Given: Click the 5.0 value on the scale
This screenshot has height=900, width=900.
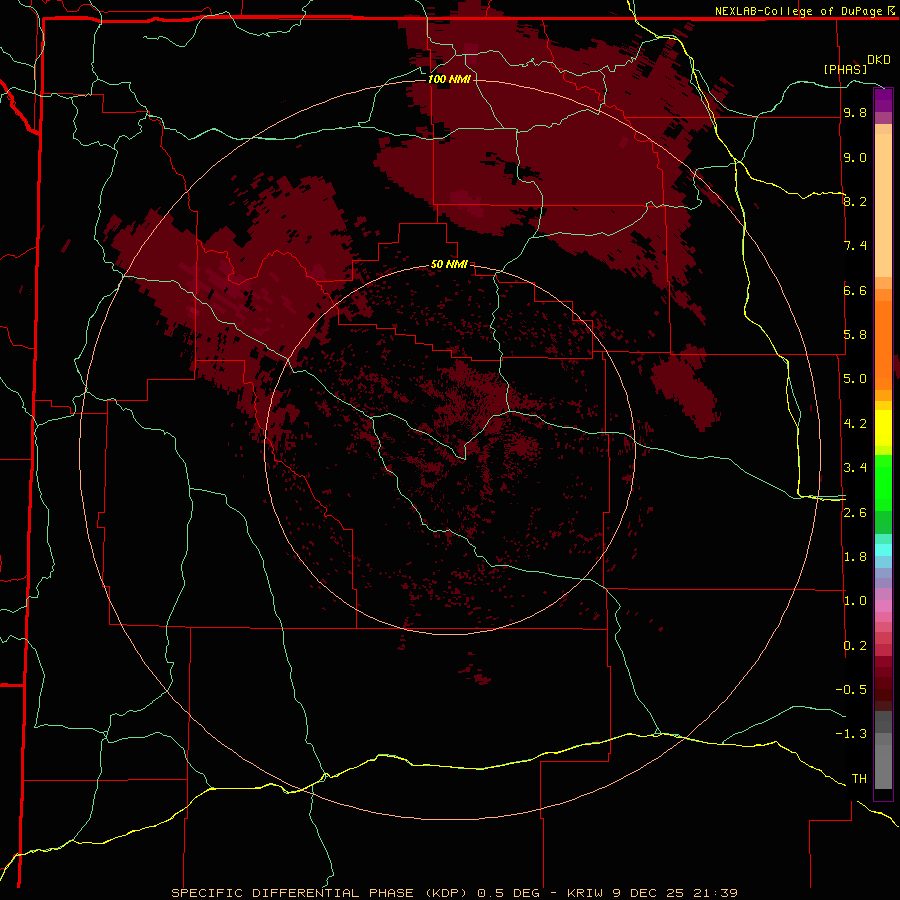Looking at the screenshot, I should tap(855, 379).
